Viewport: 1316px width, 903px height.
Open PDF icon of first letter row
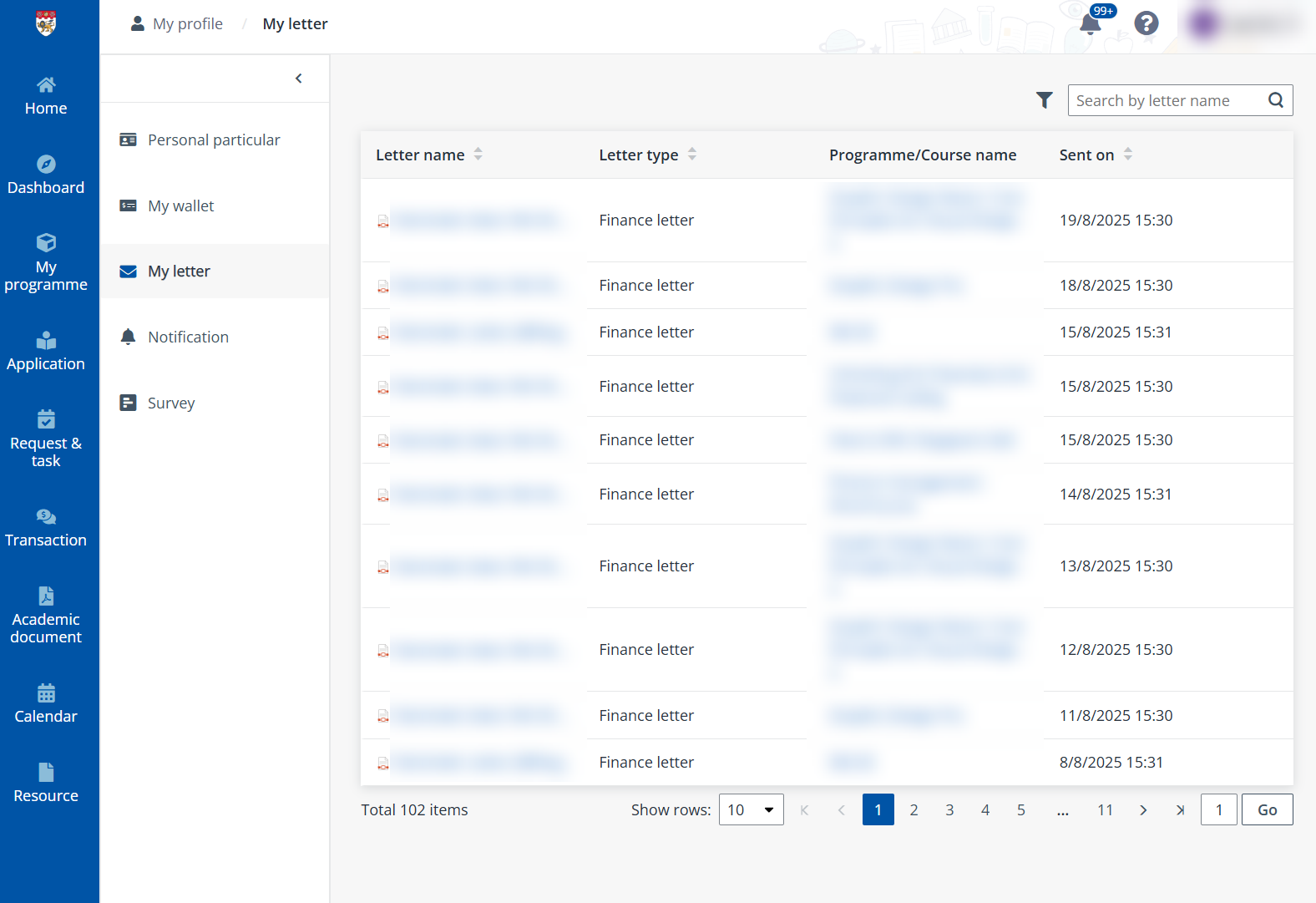pyautogui.click(x=383, y=221)
